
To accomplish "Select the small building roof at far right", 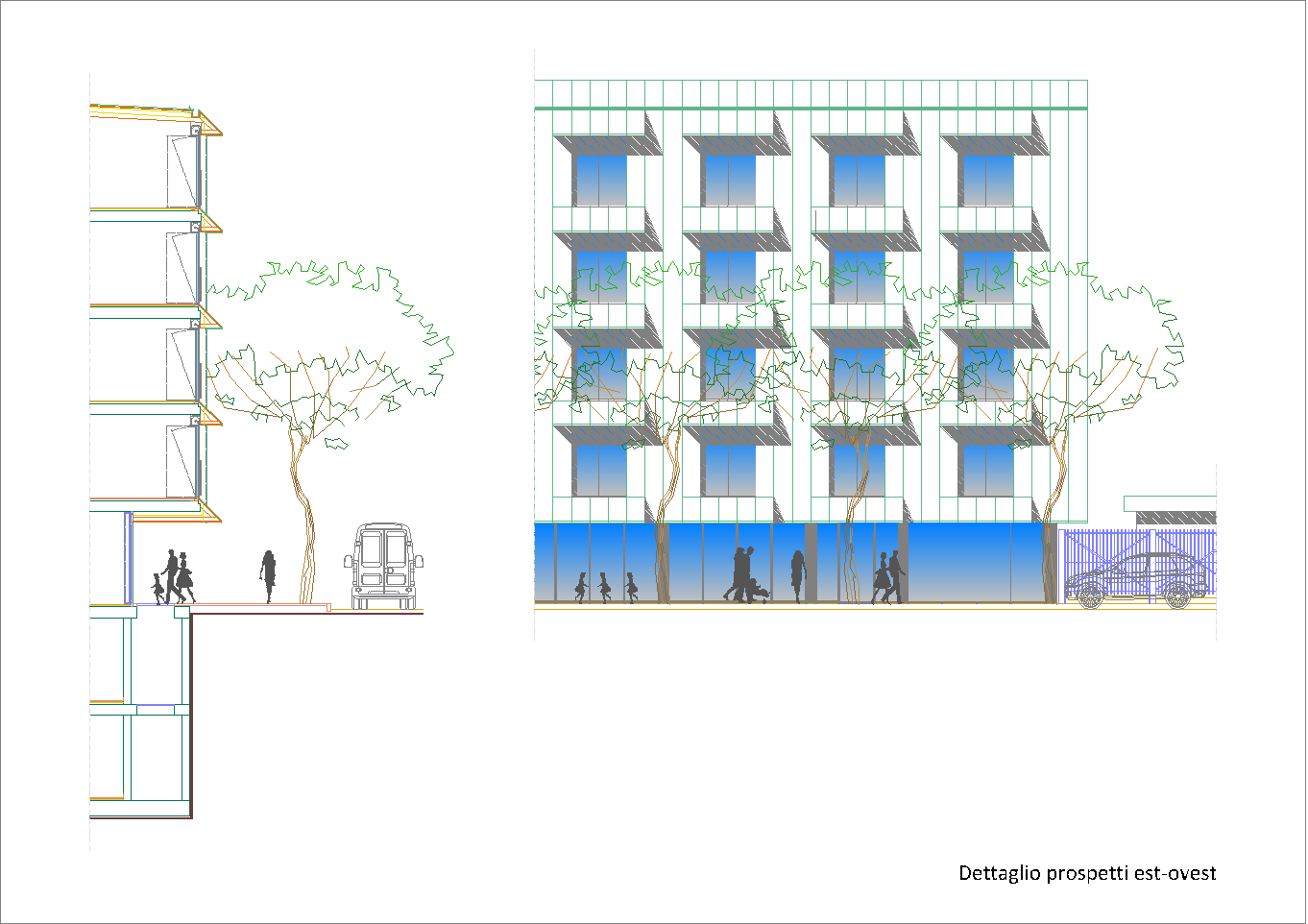I will (1169, 503).
